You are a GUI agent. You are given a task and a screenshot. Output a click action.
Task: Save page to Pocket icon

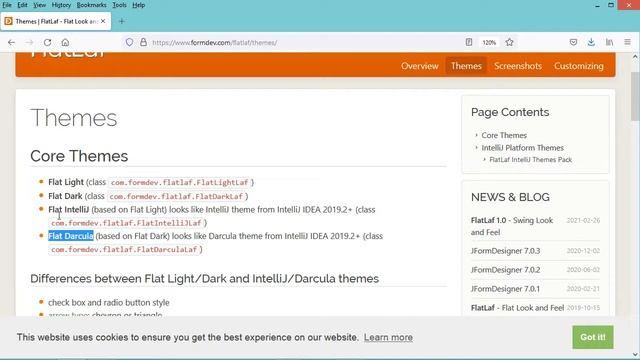pos(573,42)
